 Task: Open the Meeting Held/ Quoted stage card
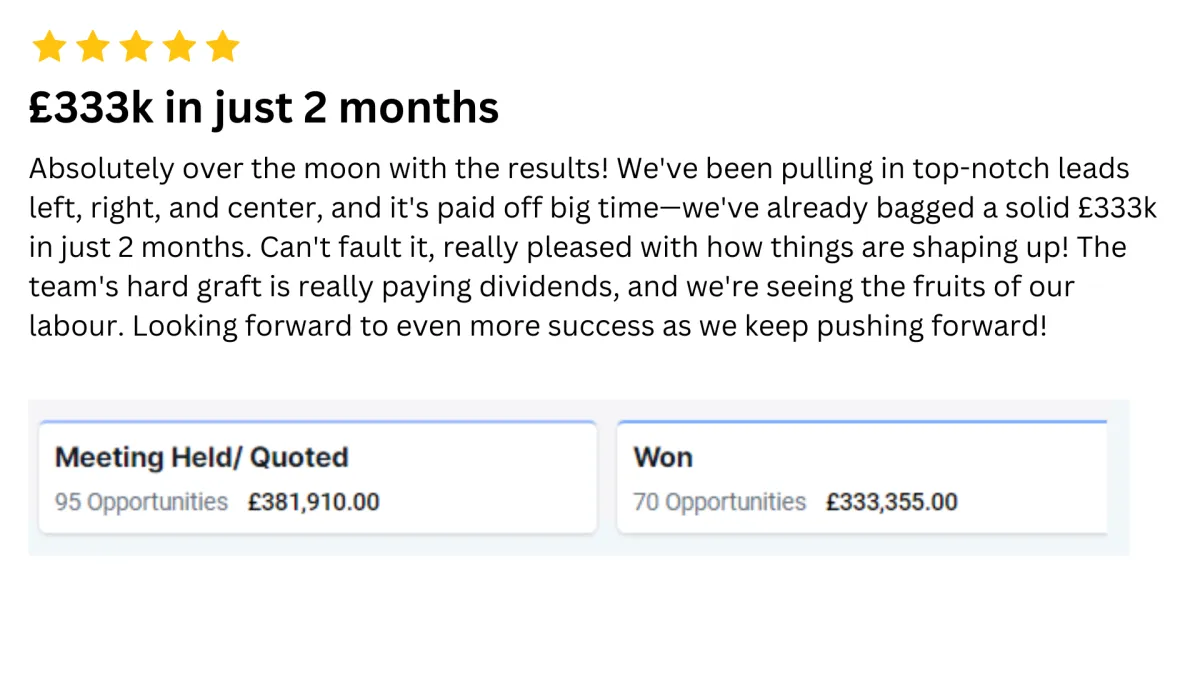(x=318, y=477)
